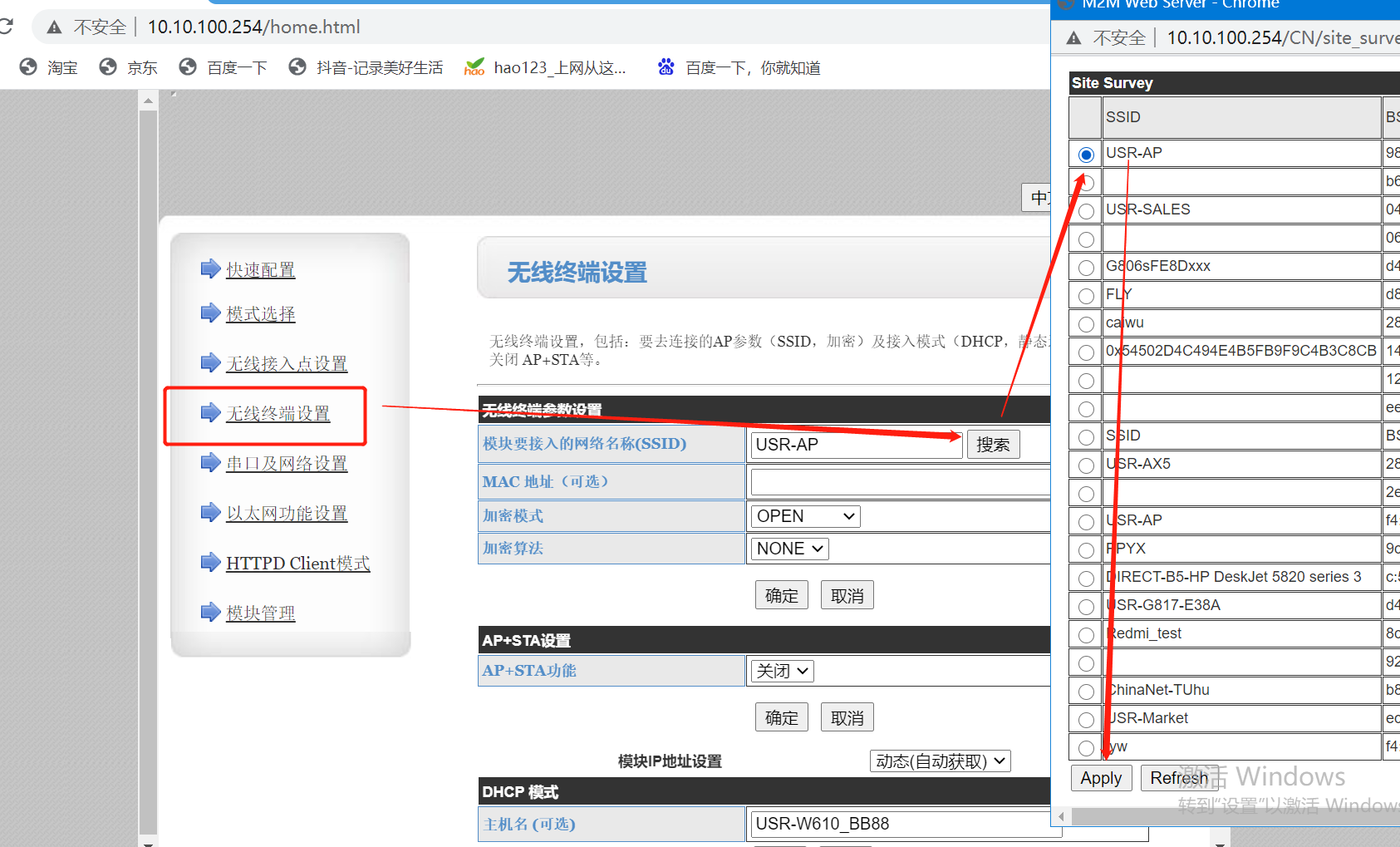Click the Douyin bookmark globe icon
This screenshot has width=1400, height=847.
(297, 67)
